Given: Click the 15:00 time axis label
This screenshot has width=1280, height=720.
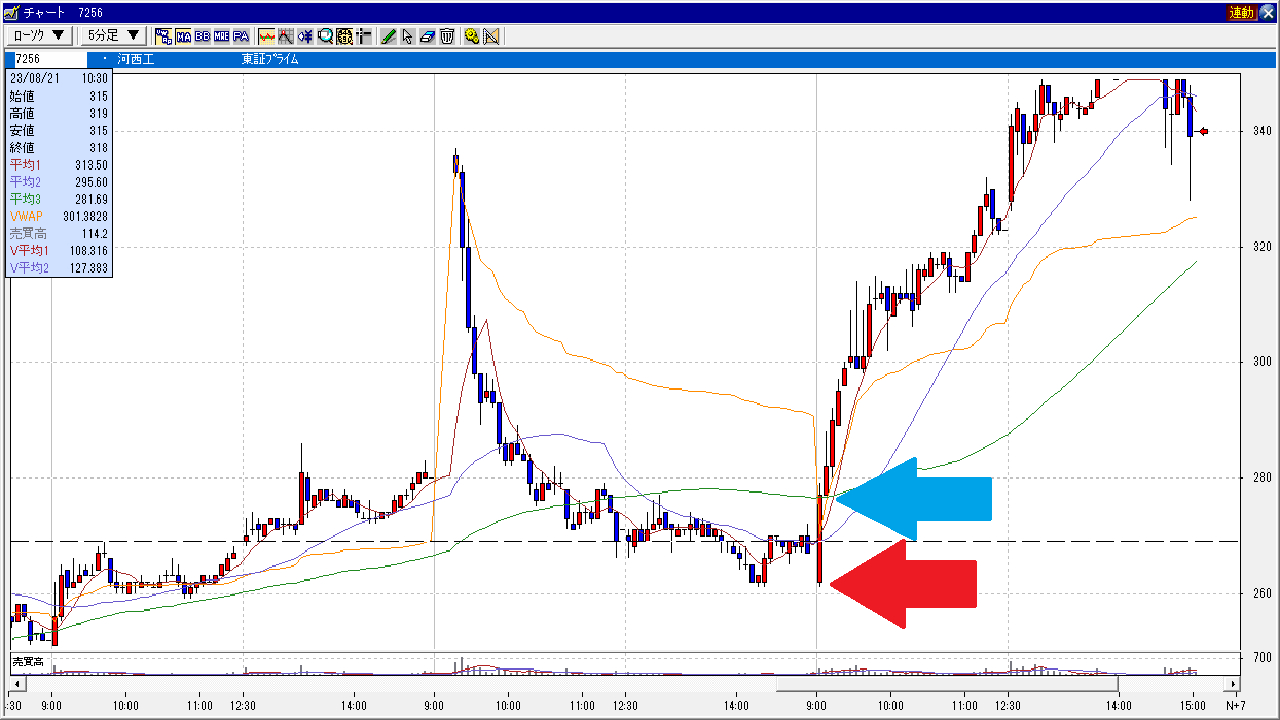Looking at the screenshot, I should pos(1193,706).
